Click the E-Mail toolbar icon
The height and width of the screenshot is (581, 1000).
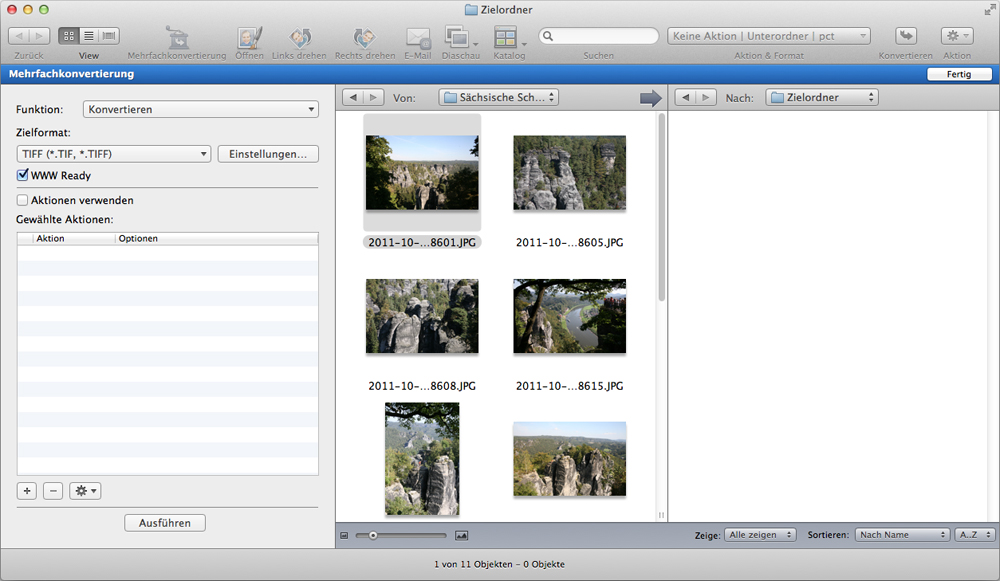click(417, 37)
